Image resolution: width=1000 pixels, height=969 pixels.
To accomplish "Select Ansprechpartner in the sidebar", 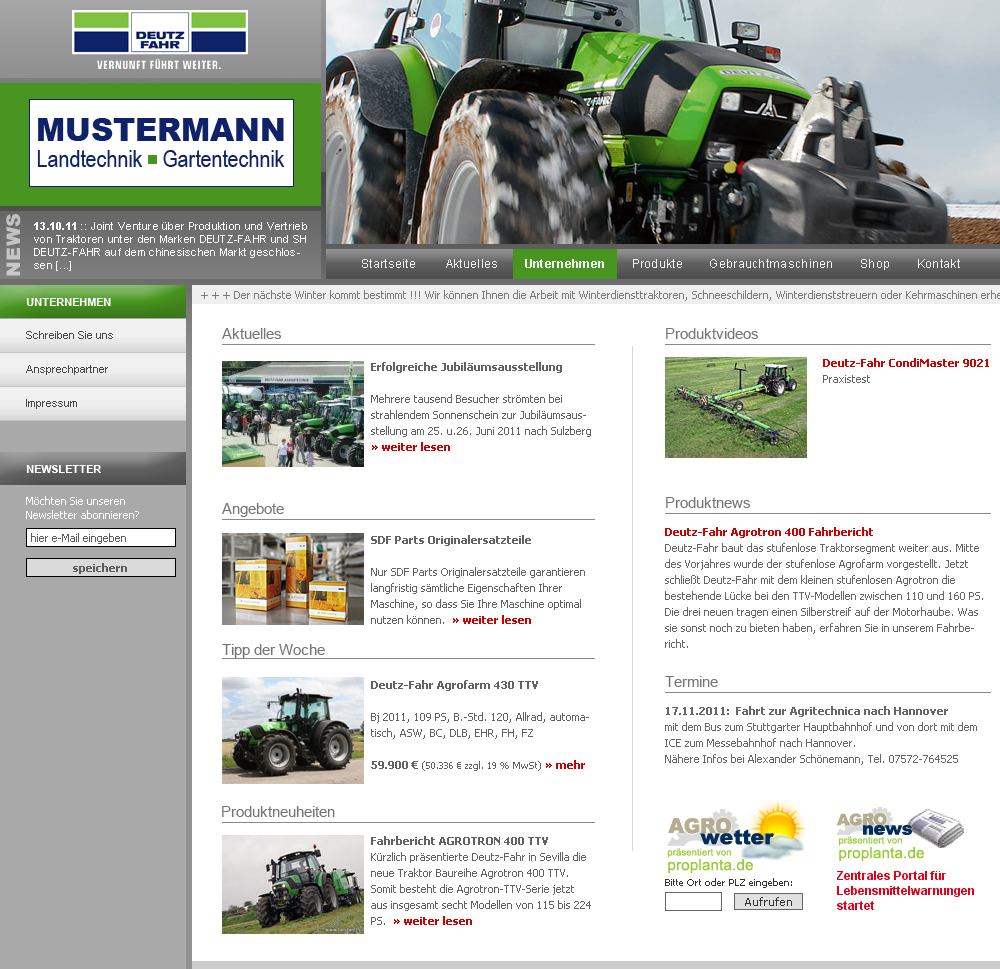I will pyautogui.click(x=67, y=369).
